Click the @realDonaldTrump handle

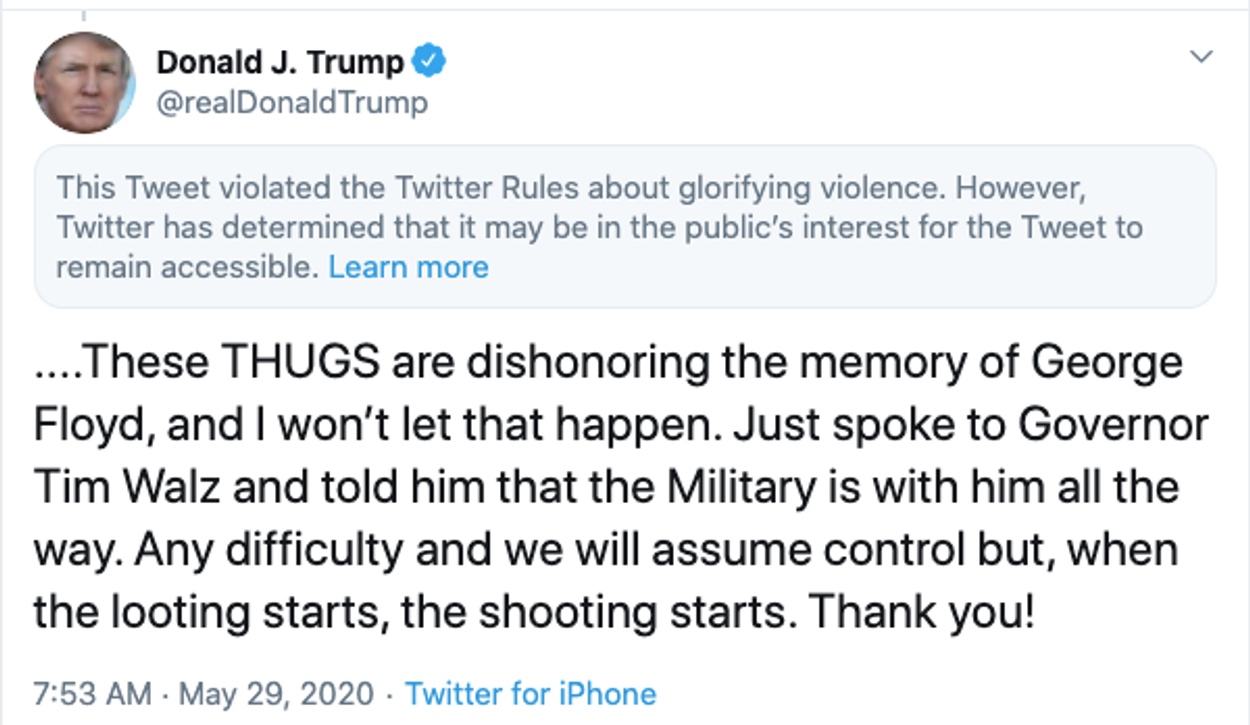pyautogui.click(x=292, y=102)
